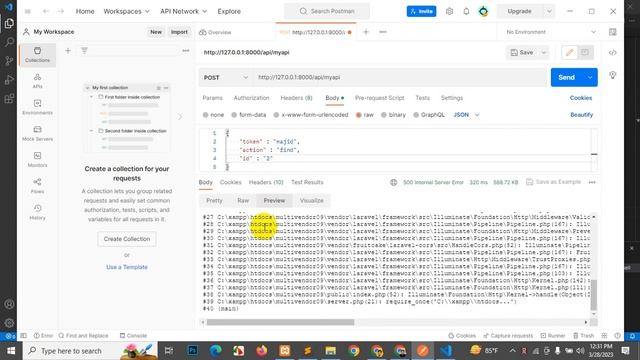Click the Import button
640x360 pixels.
(179, 32)
